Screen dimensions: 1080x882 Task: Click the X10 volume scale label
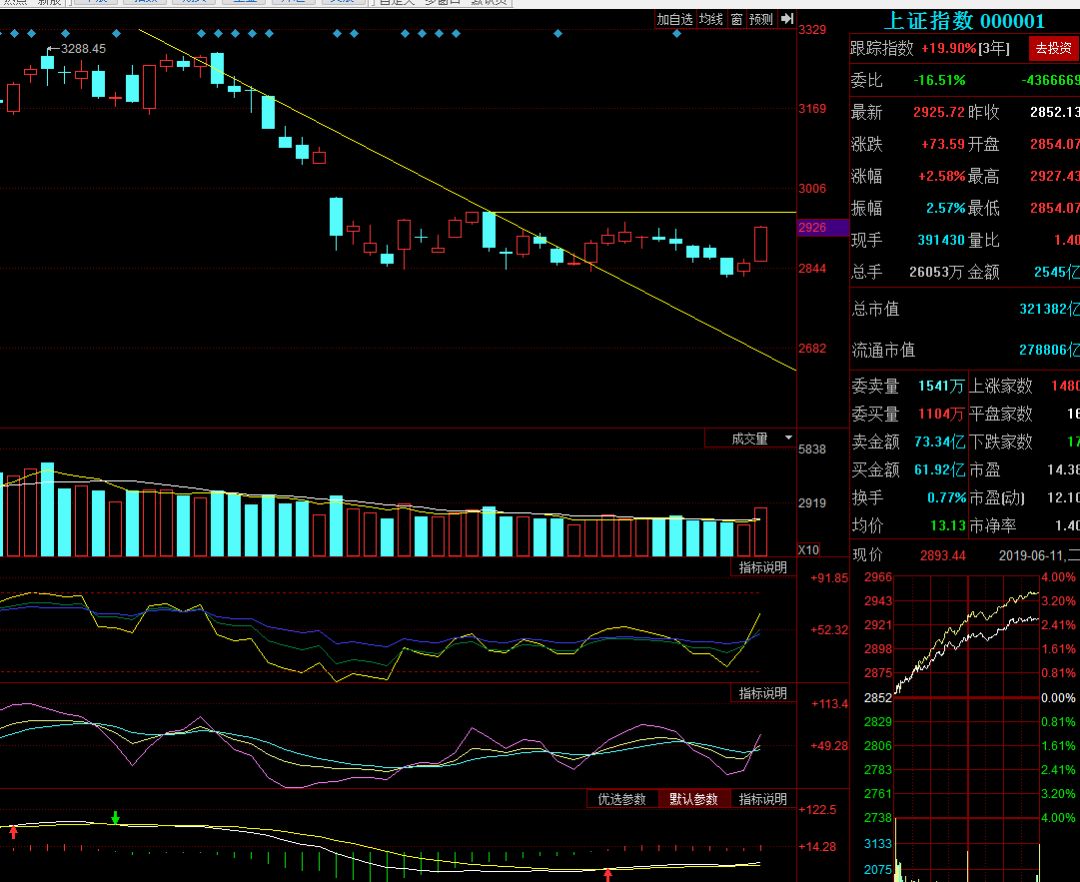click(x=809, y=550)
